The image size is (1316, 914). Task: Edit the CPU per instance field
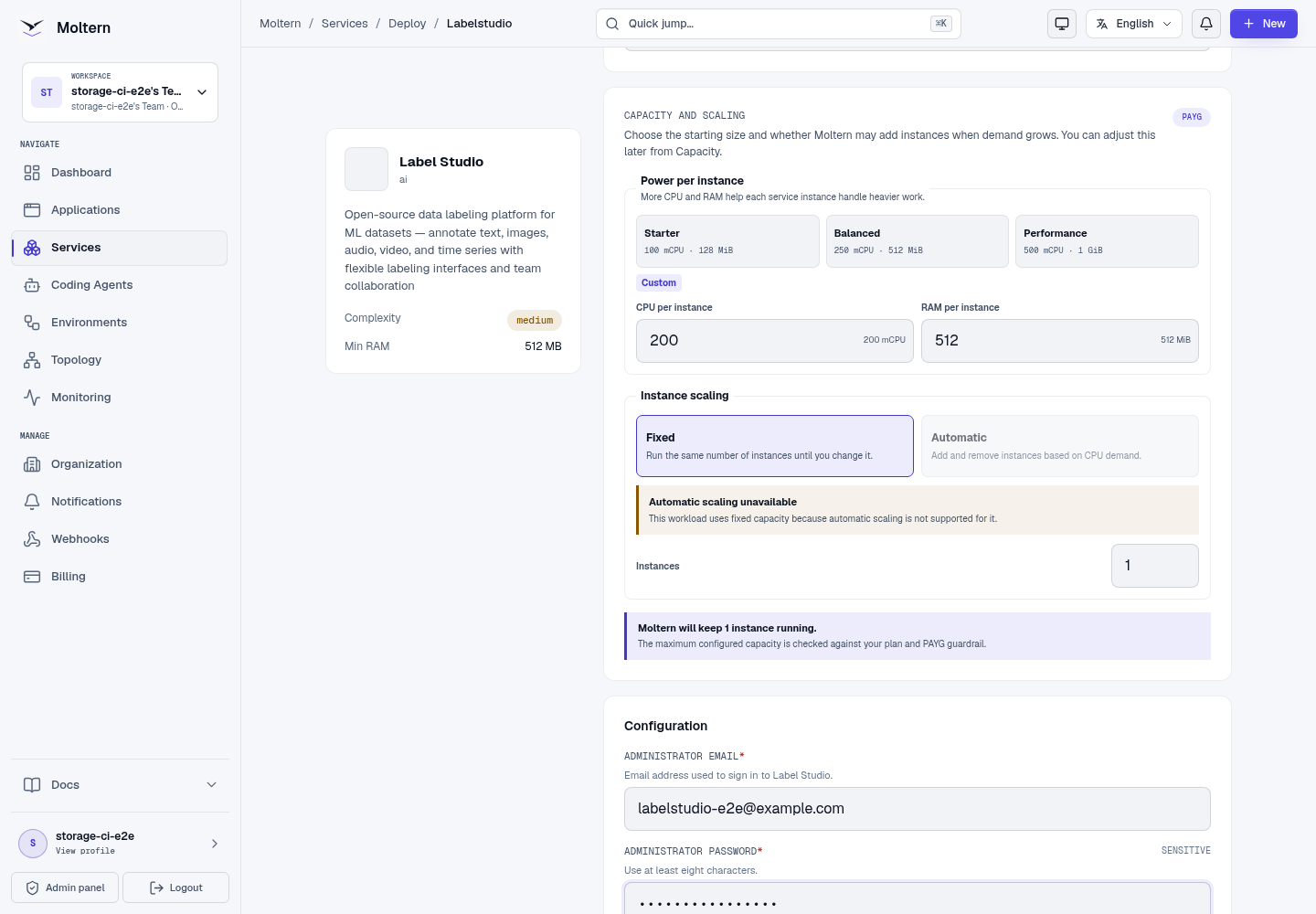pyautogui.click(x=775, y=341)
